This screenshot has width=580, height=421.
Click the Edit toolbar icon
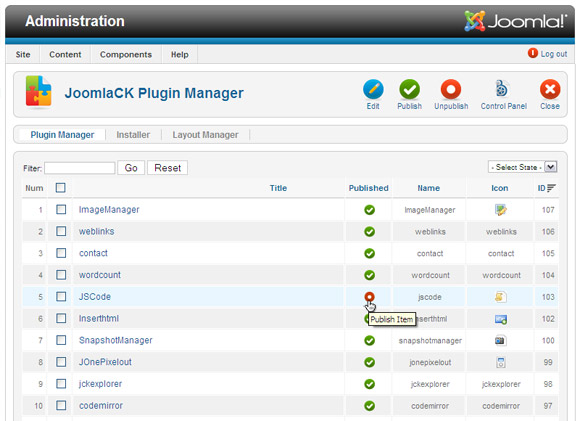tap(373, 89)
